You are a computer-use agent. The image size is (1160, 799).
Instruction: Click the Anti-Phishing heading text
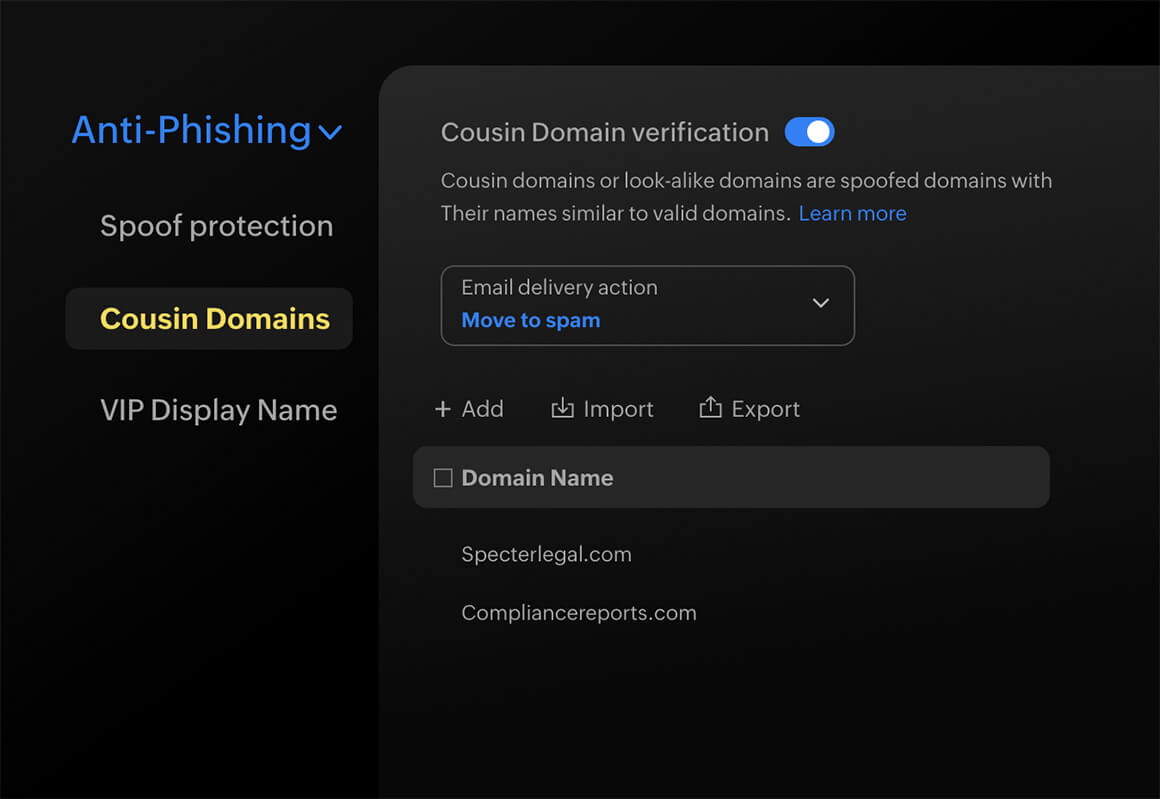click(191, 130)
